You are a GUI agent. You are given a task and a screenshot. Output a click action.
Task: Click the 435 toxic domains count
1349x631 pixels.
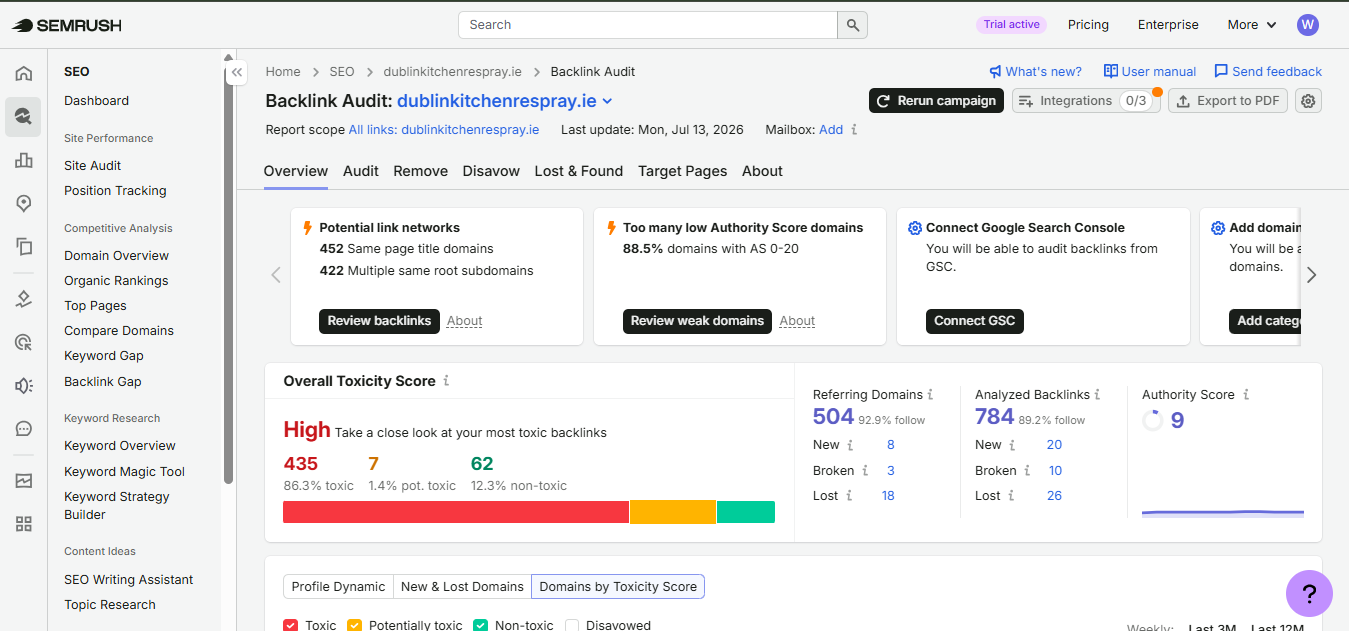[301, 464]
